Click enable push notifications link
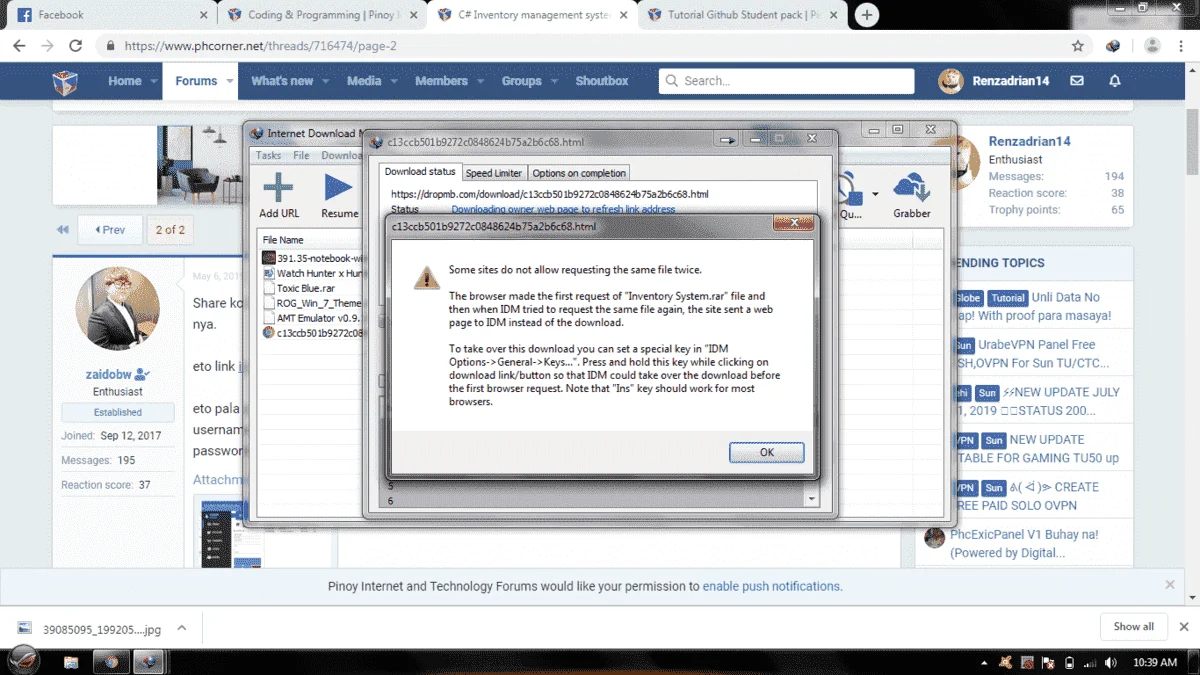The image size is (1200, 675). click(772, 587)
